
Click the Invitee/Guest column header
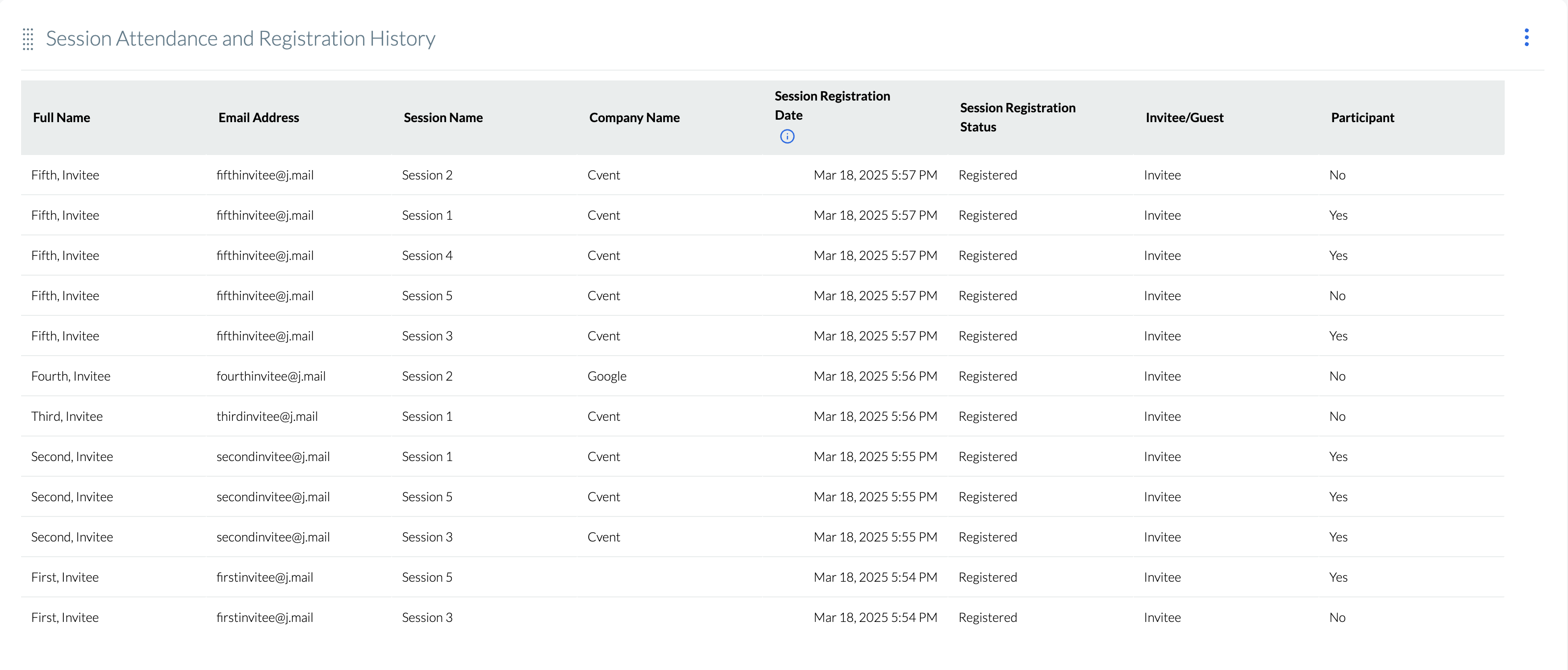tap(1184, 117)
